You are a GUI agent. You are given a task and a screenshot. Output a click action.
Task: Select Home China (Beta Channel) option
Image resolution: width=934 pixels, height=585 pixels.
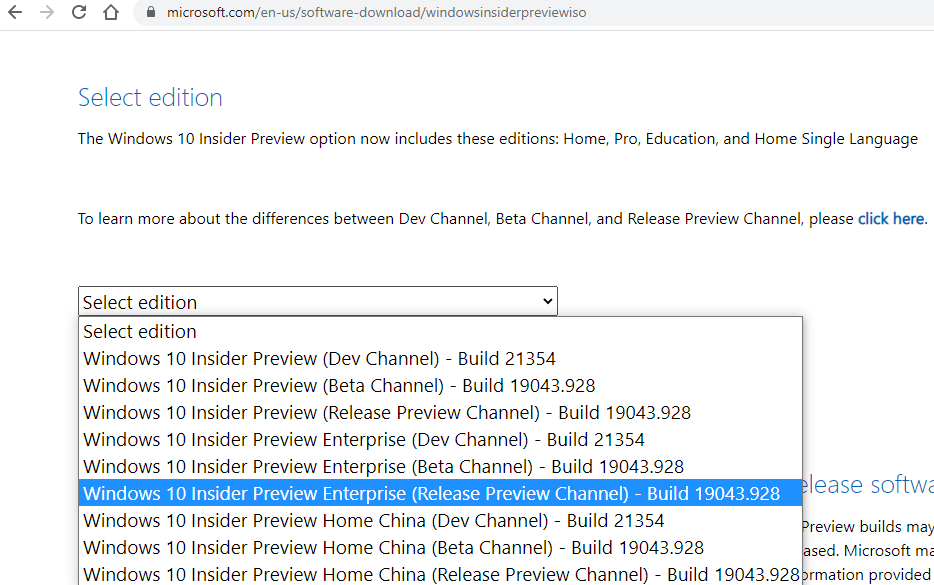[x=440, y=547]
